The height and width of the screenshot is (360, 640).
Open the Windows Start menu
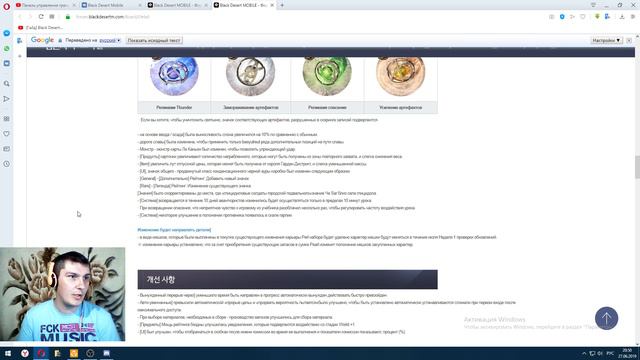click(x=8, y=353)
